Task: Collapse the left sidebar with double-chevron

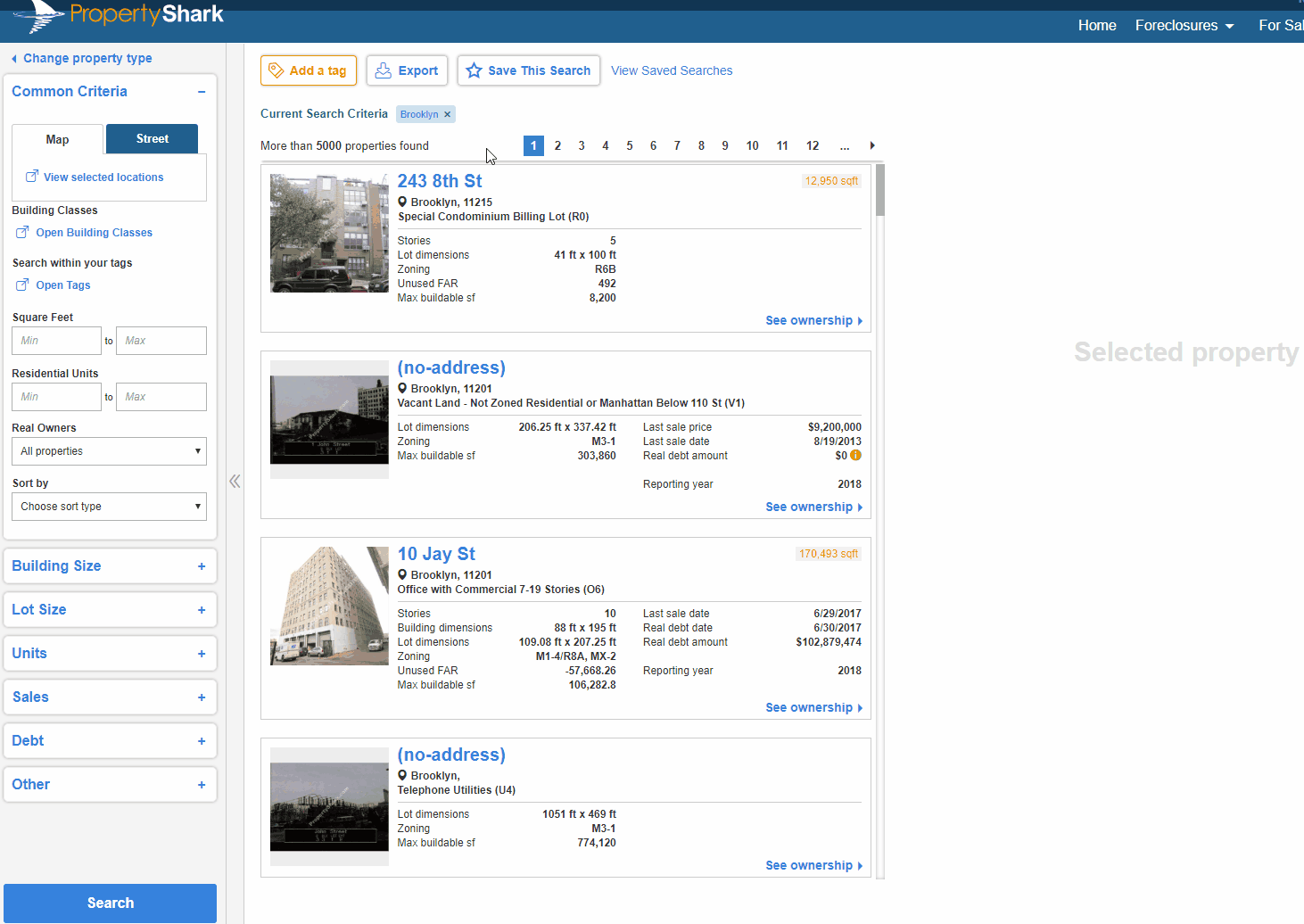Action: coord(235,482)
